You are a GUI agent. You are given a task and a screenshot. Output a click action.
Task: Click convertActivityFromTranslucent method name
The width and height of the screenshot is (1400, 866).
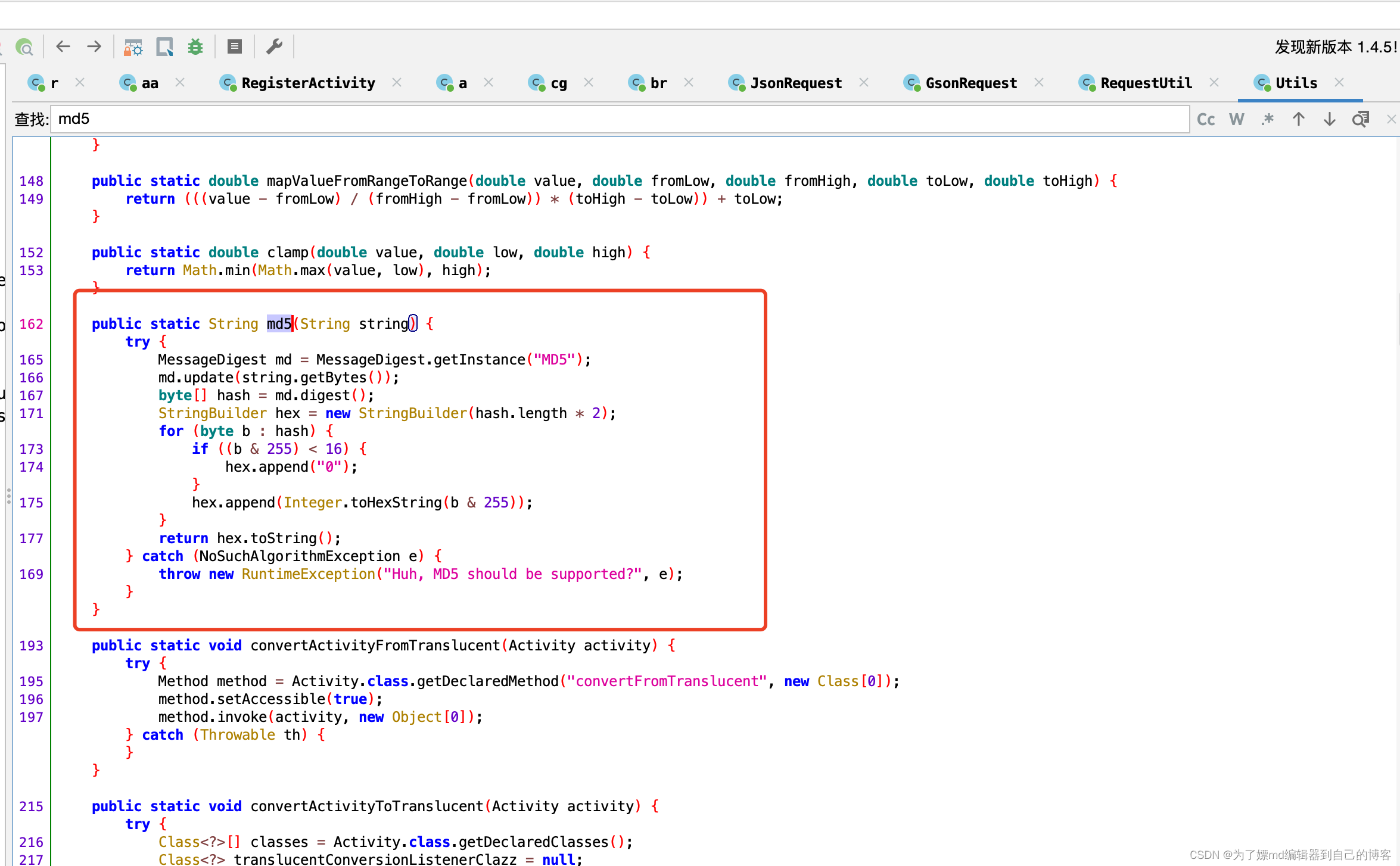point(375,646)
